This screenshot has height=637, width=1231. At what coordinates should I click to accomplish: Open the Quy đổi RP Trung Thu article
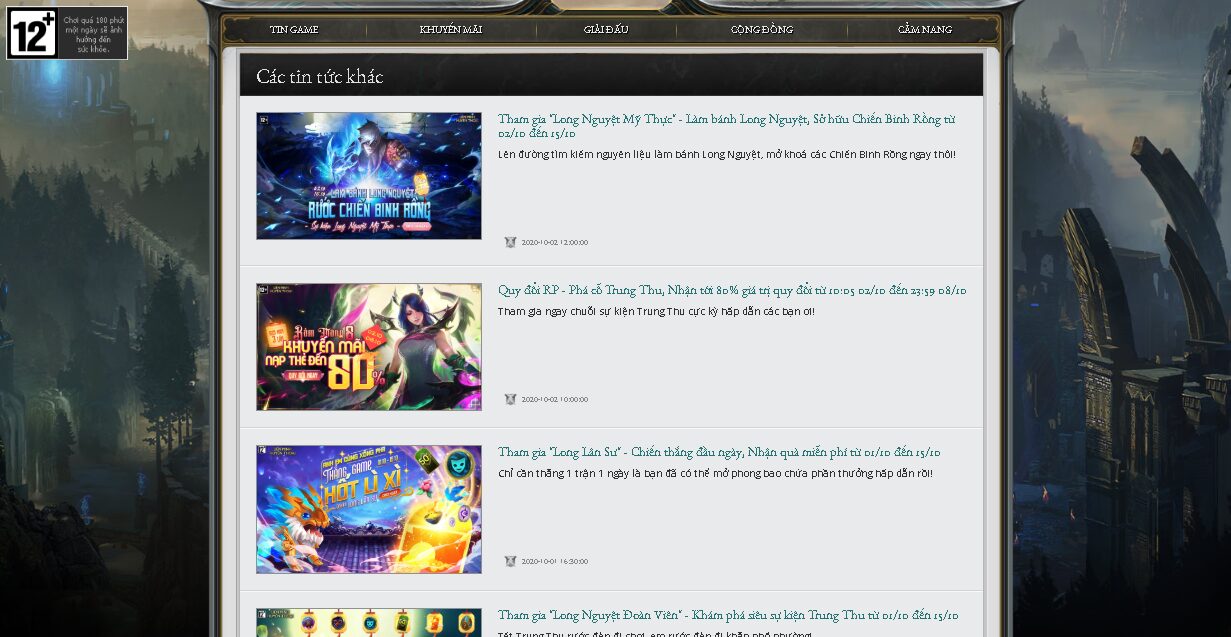pyautogui.click(x=732, y=290)
